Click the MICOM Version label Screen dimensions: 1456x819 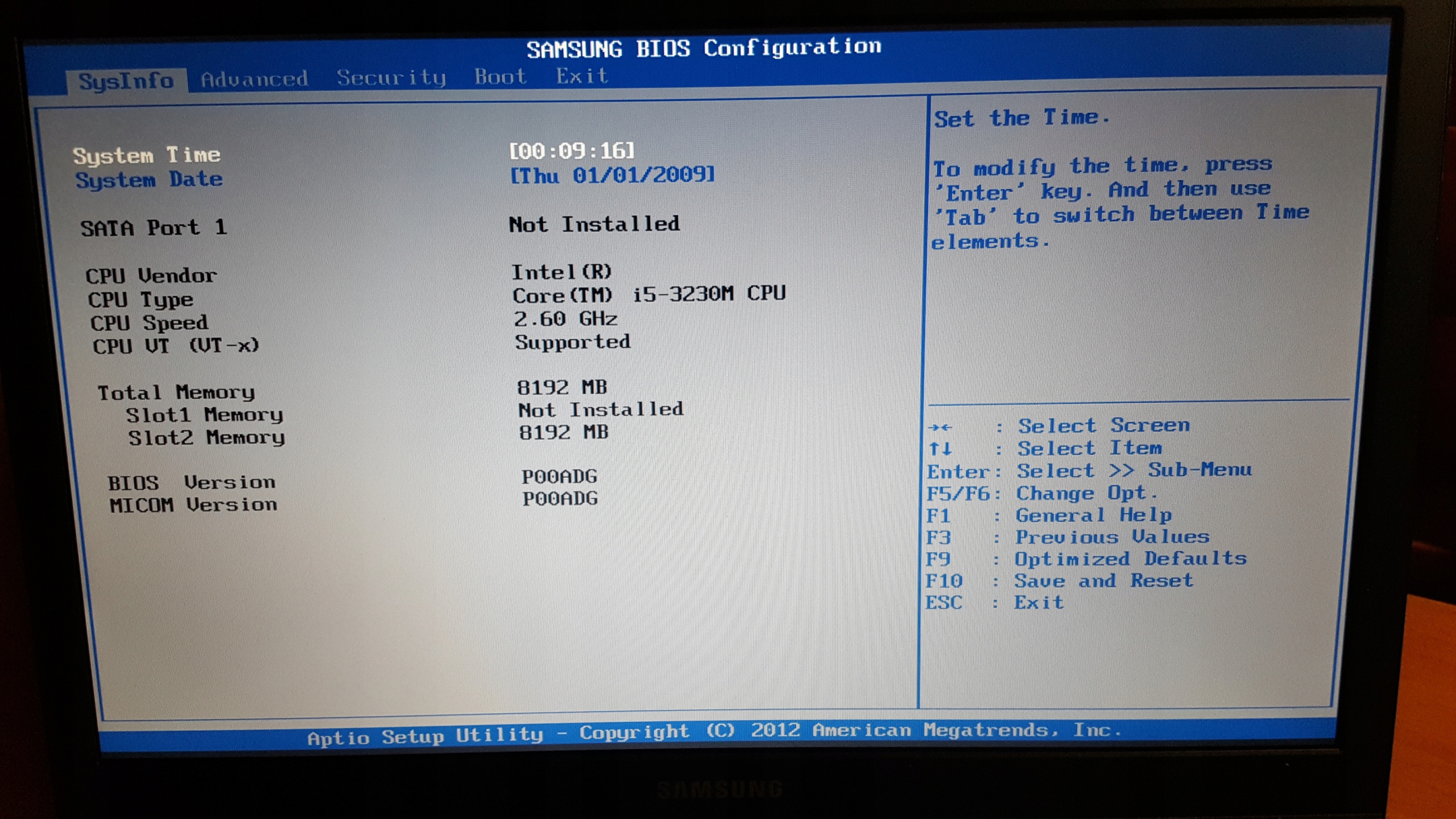(x=193, y=504)
